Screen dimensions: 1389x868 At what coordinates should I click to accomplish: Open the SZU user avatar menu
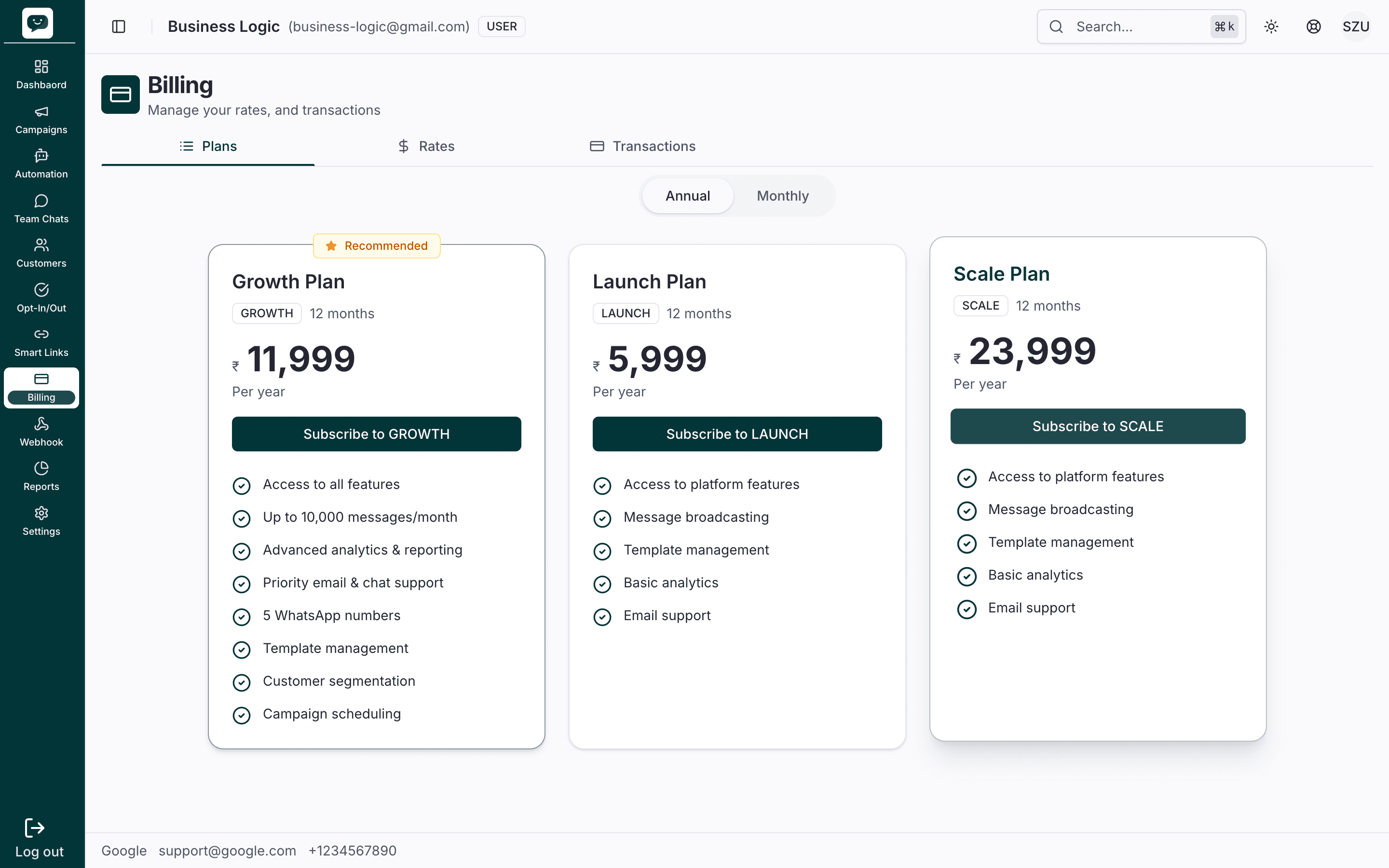pyautogui.click(x=1356, y=27)
